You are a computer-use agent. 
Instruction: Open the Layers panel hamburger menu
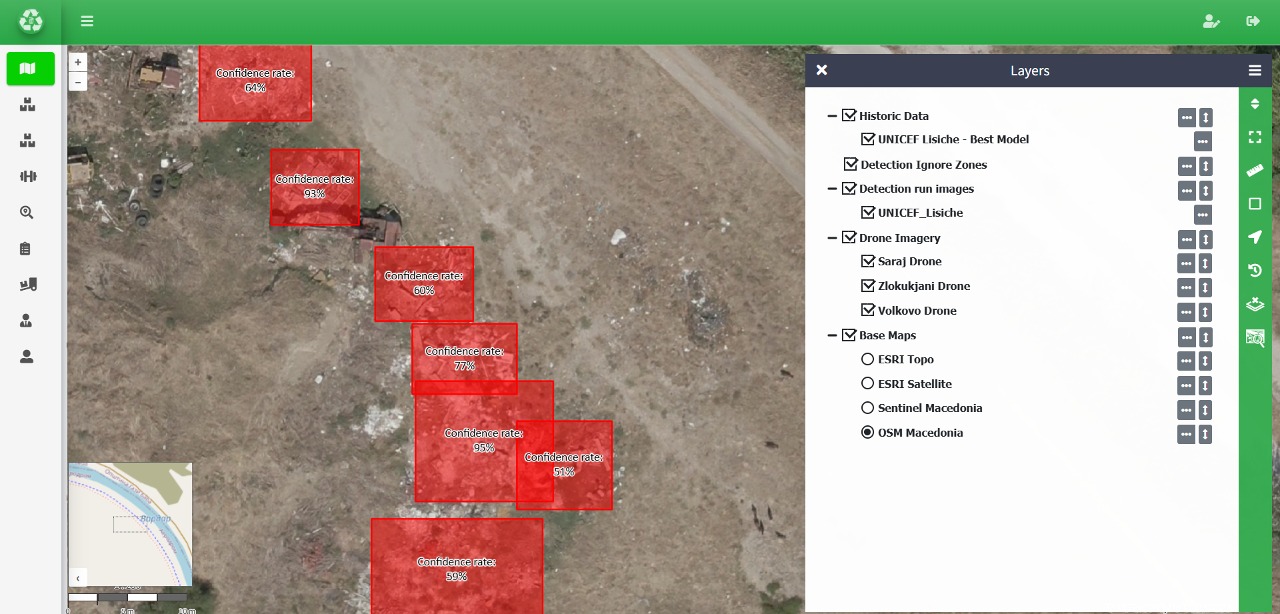(x=1255, y=71)
